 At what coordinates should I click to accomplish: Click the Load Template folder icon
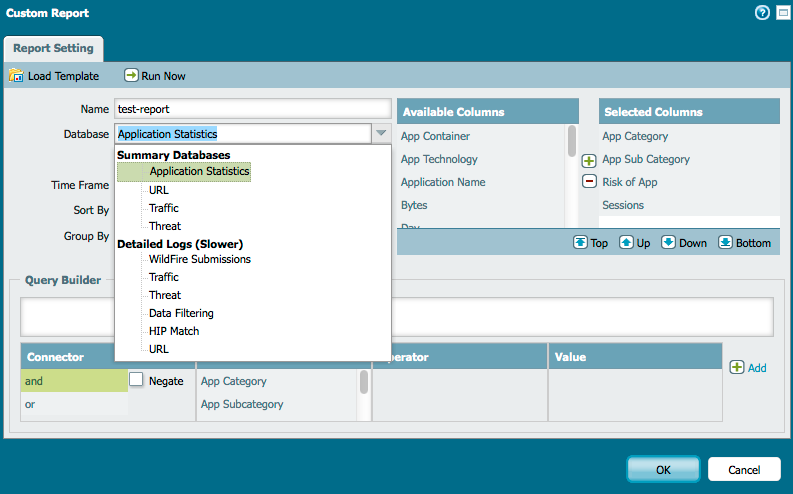[x=16, y=76]
